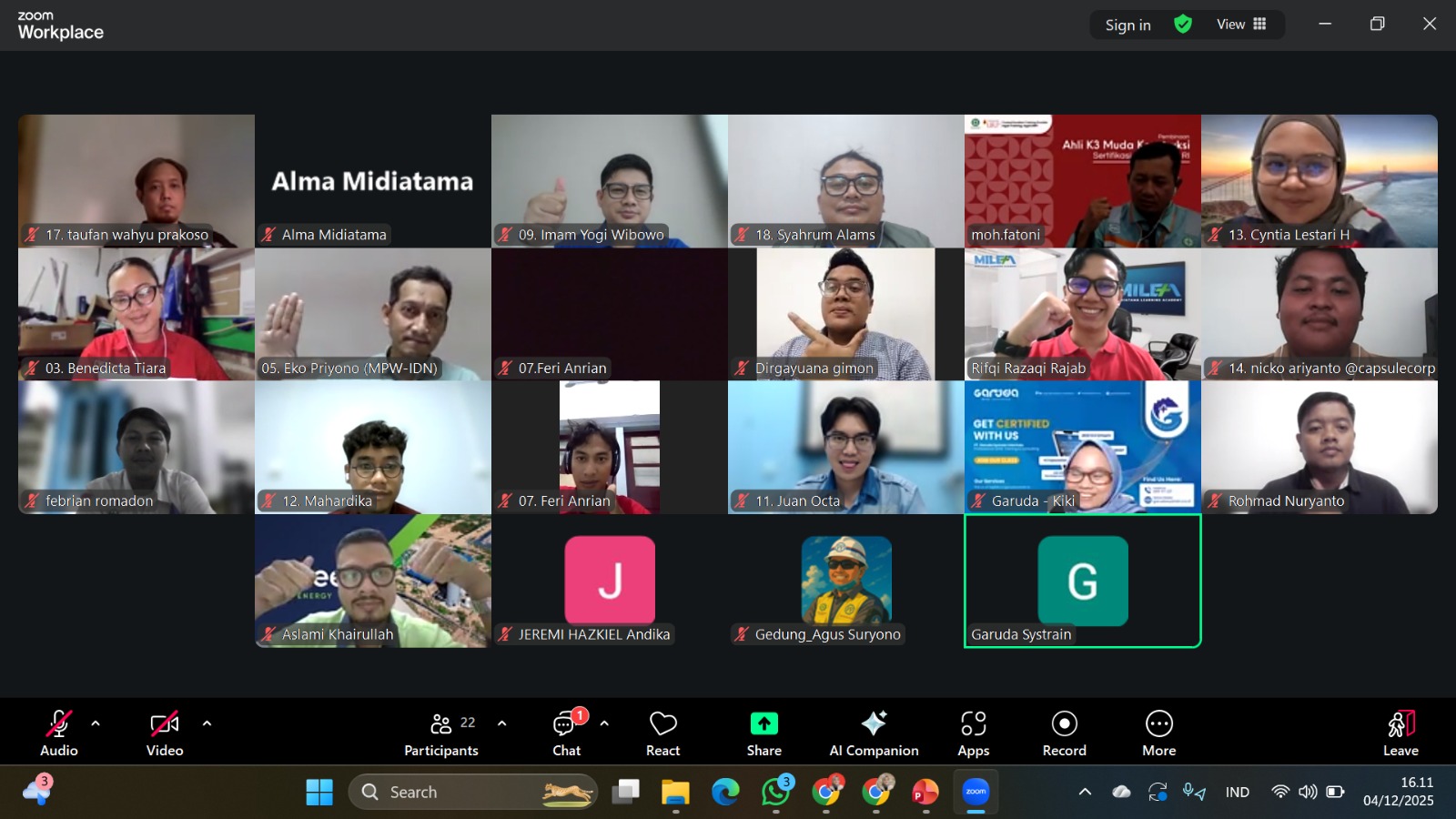Expand the video settings arrow
This screenshot has height=819, width=1456.
(x=207, y=723)
